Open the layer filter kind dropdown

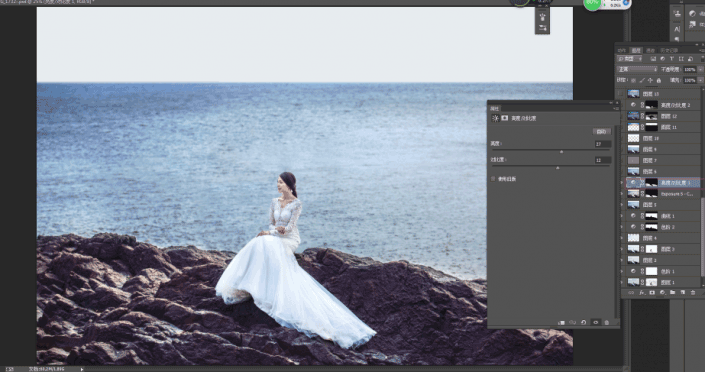coord(629,59)
